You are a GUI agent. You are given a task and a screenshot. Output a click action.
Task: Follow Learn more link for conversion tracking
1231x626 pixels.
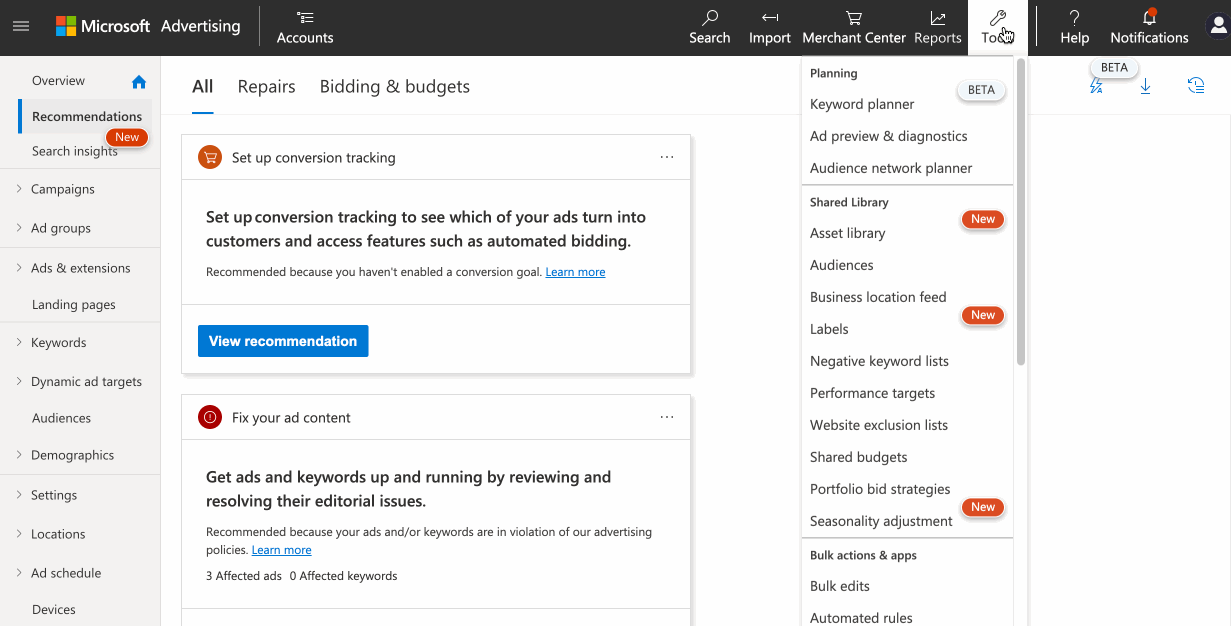pyautogui.click(x=575, y=272)
